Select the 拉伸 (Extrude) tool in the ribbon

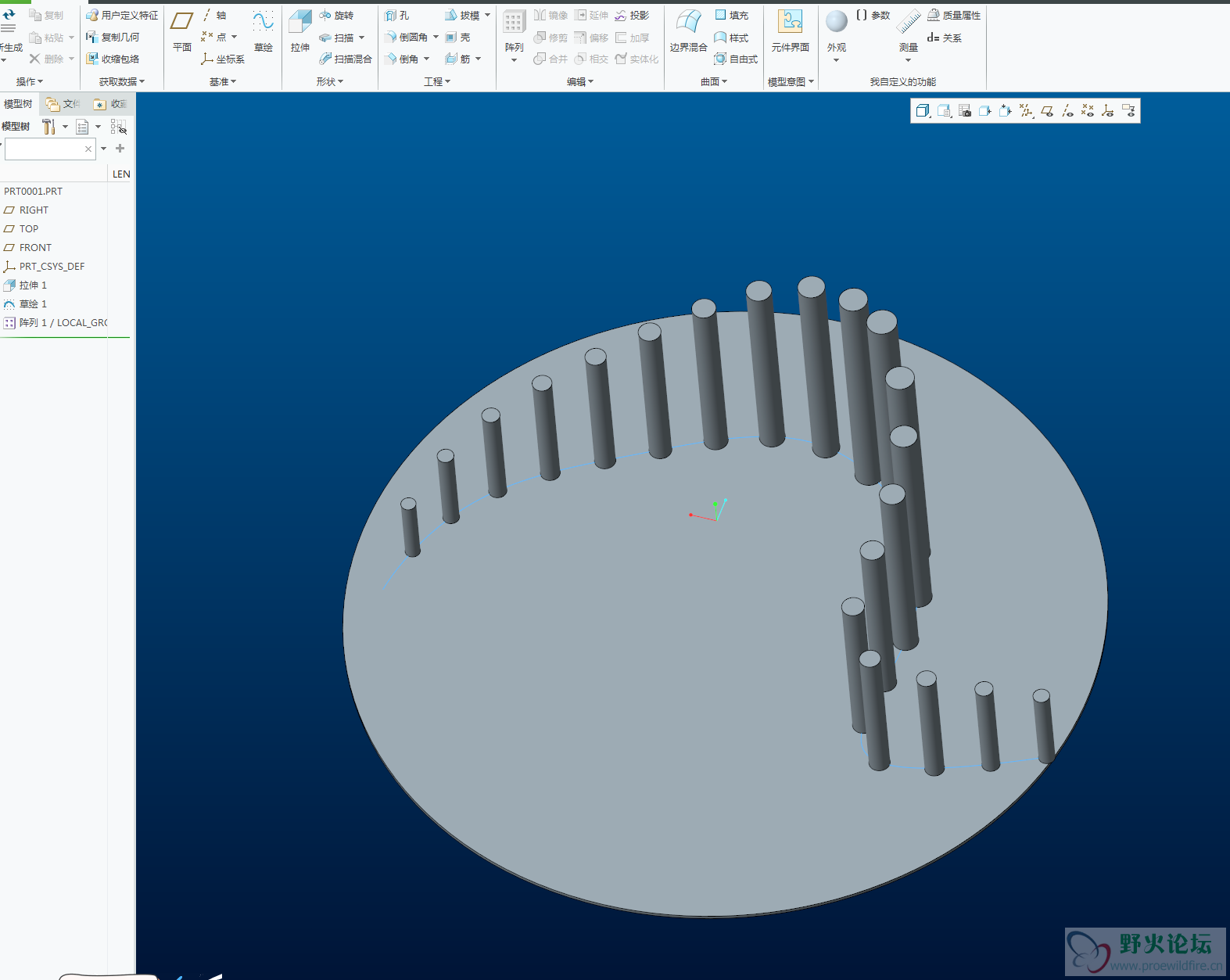300,31
